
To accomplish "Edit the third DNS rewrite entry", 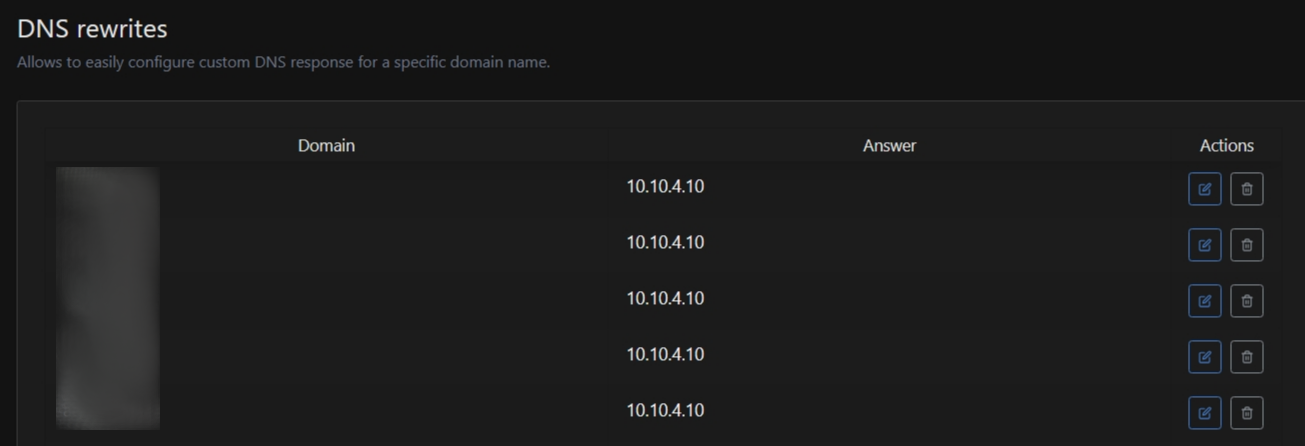I will coord(1205,301).
